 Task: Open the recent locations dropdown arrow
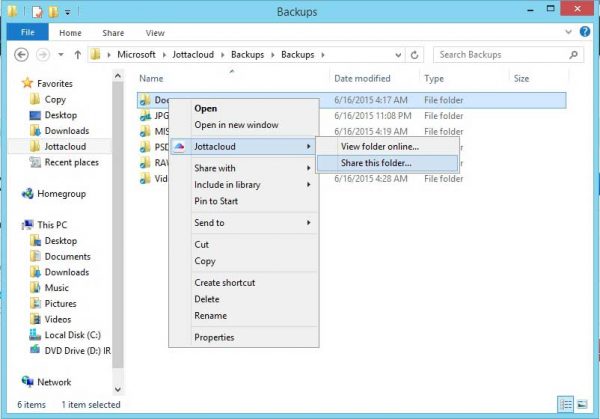pyautogui.click(x=61, y=55)
